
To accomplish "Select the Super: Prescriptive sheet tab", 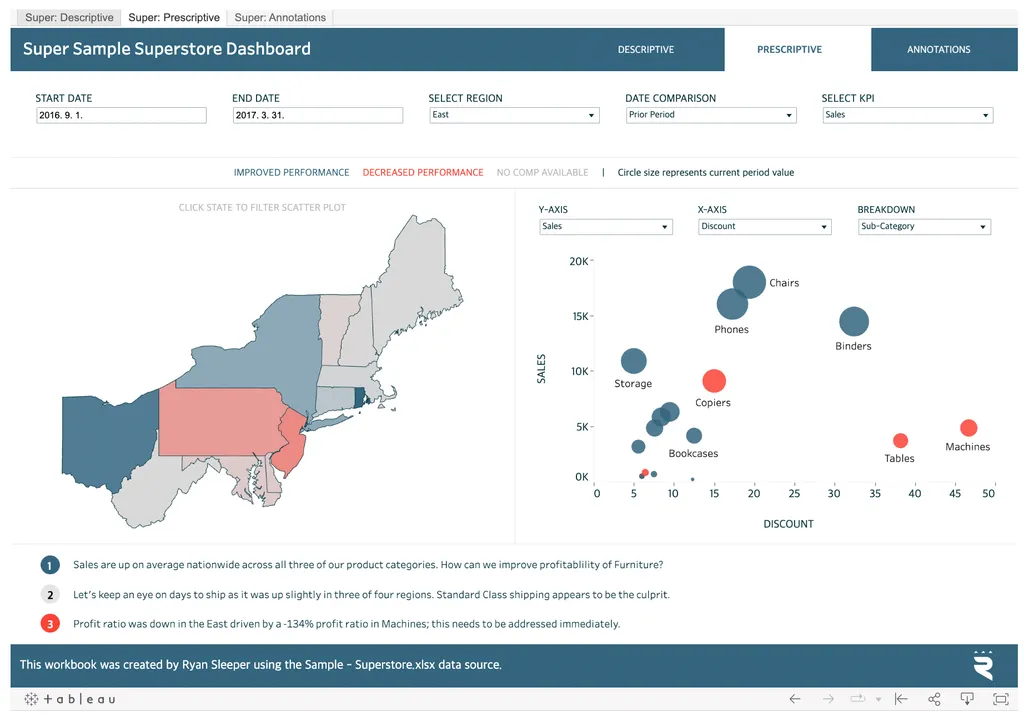I will 174,18.
